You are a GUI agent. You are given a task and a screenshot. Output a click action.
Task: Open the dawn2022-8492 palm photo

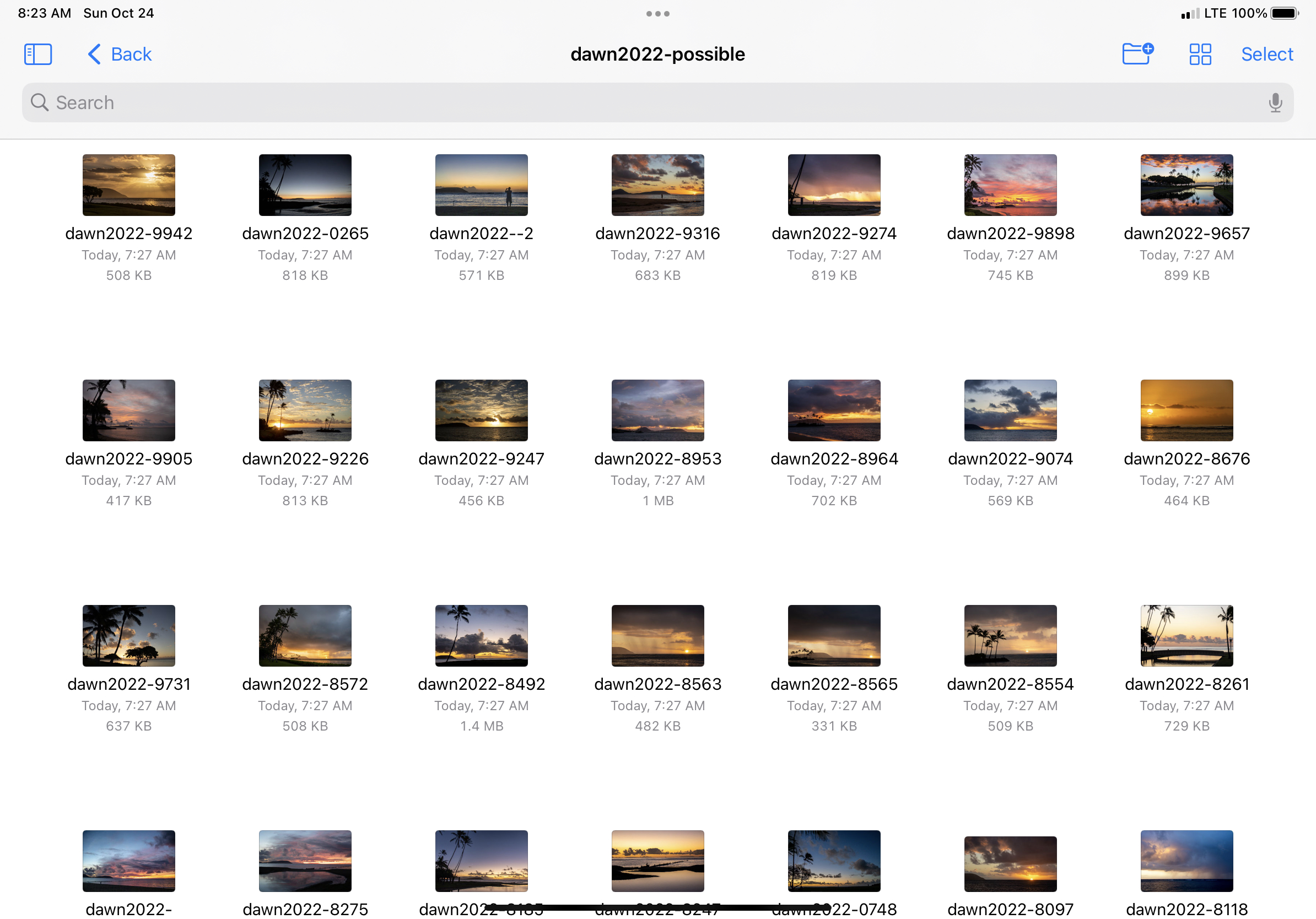click(x=481, y=635)
